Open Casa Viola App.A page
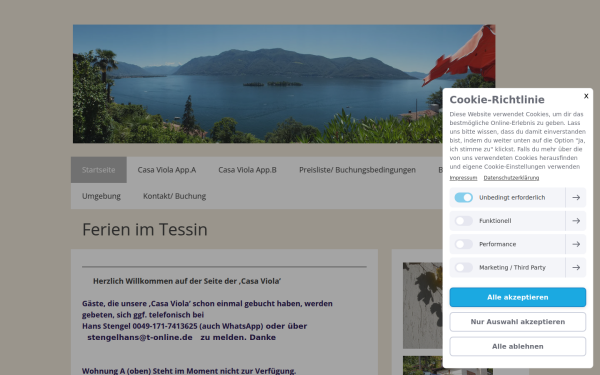Image resolution: width=600 pixels, height=375 pixels. 167,170
